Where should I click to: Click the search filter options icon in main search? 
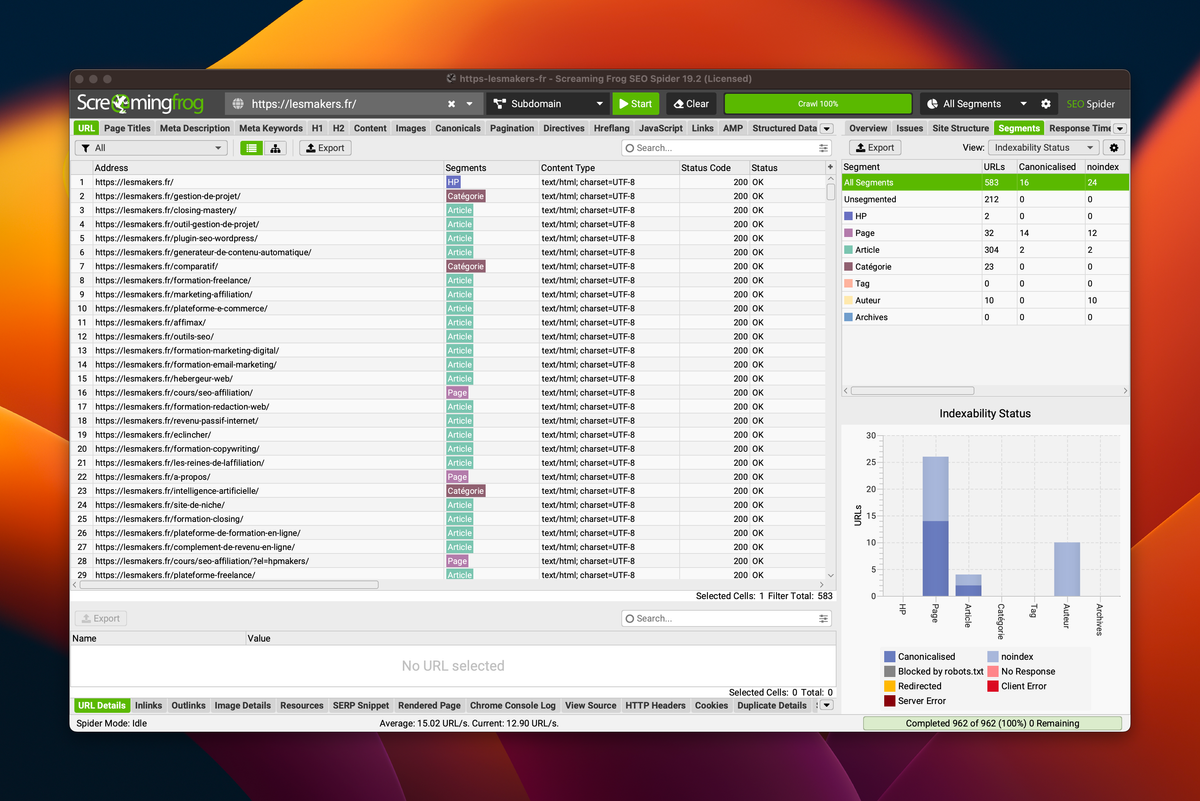click(x=824, y=148)
